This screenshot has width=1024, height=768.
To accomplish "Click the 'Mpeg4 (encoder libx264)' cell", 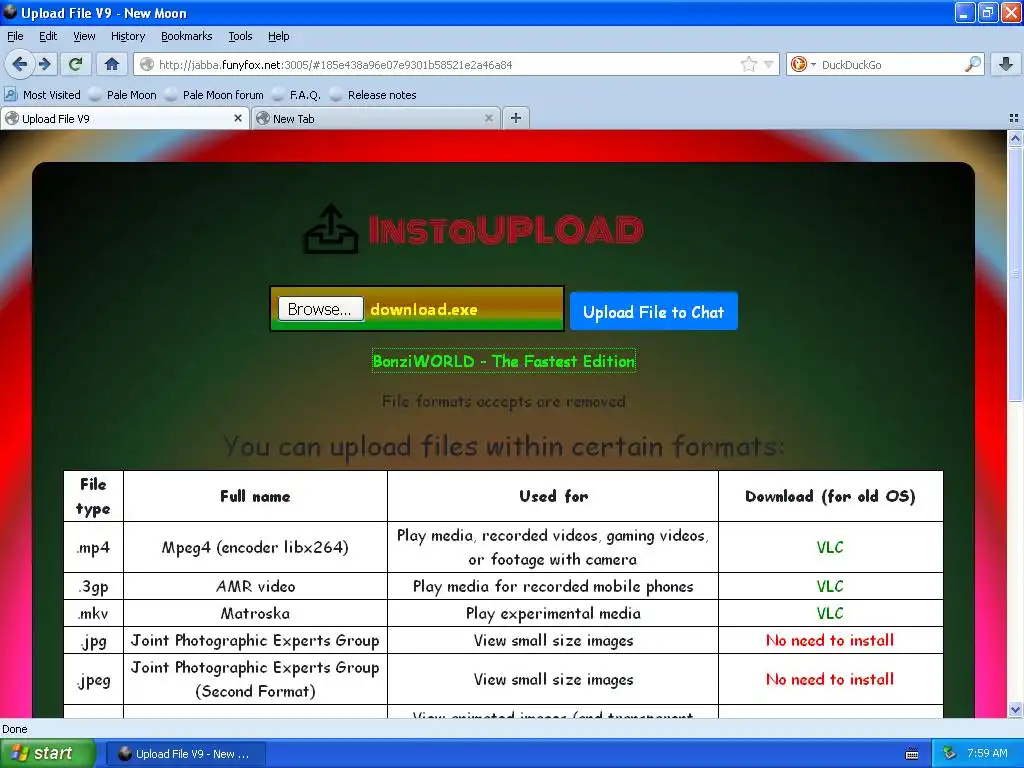I will click(255, 547).
